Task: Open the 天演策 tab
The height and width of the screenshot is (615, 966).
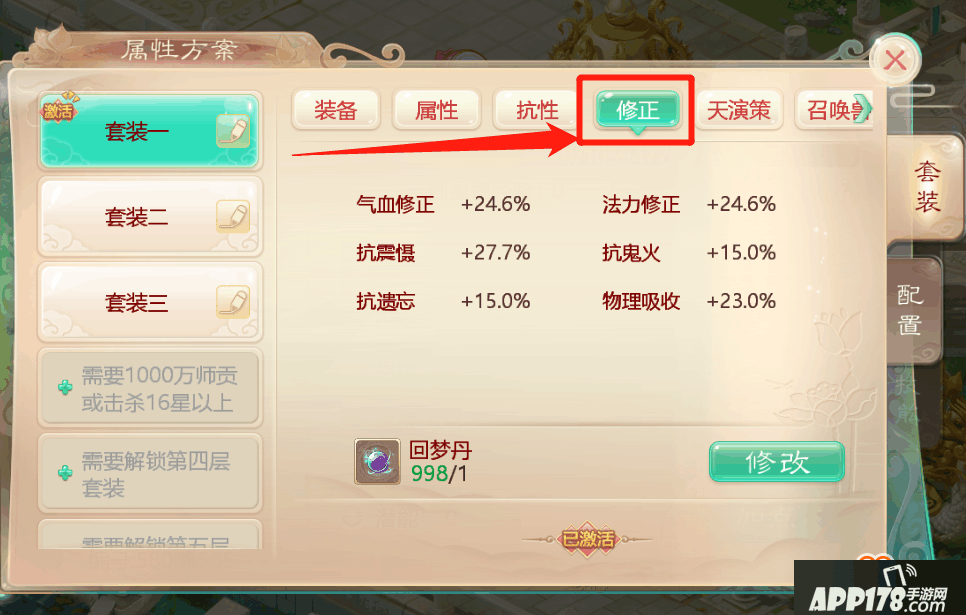Action: (739, 110)
